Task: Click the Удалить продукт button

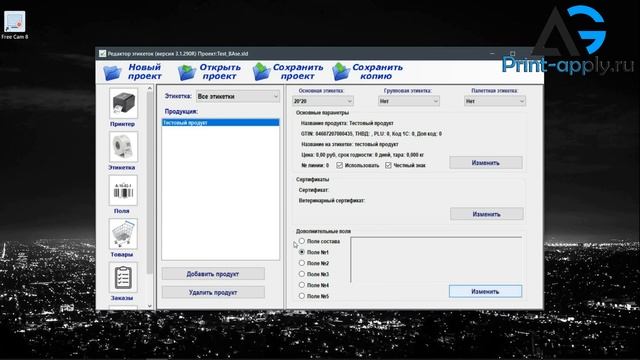Action: 213,292
